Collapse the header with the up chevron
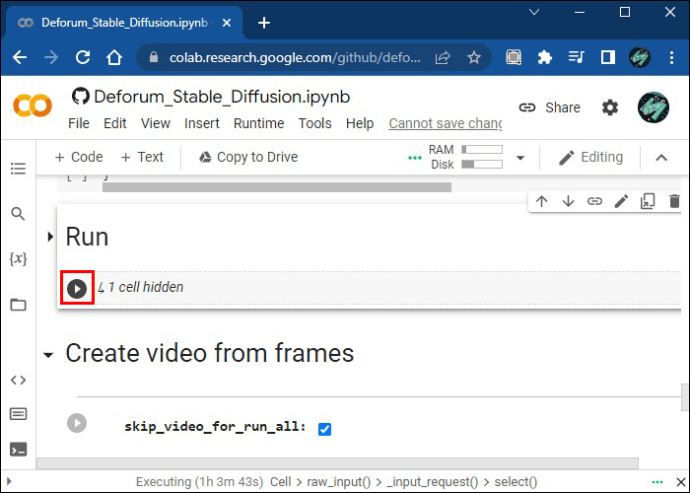 coord(661,158)
